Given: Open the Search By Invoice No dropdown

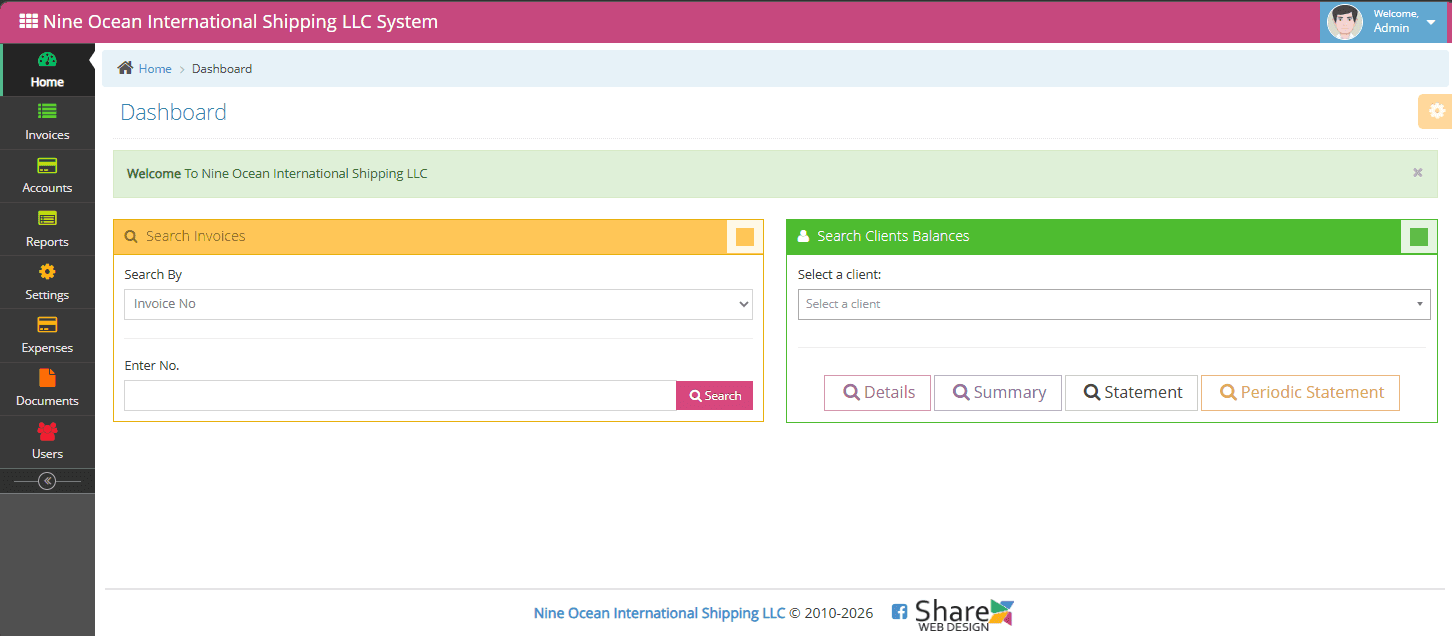Looking at the screenshot, I should click(438, 304).
